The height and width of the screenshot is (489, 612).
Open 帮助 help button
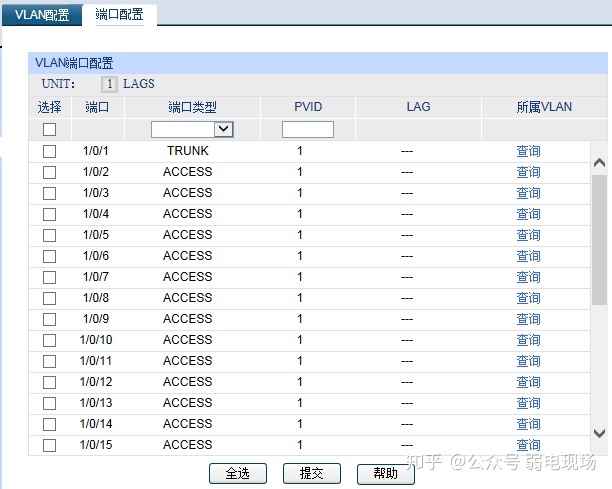tap(385, 473)
